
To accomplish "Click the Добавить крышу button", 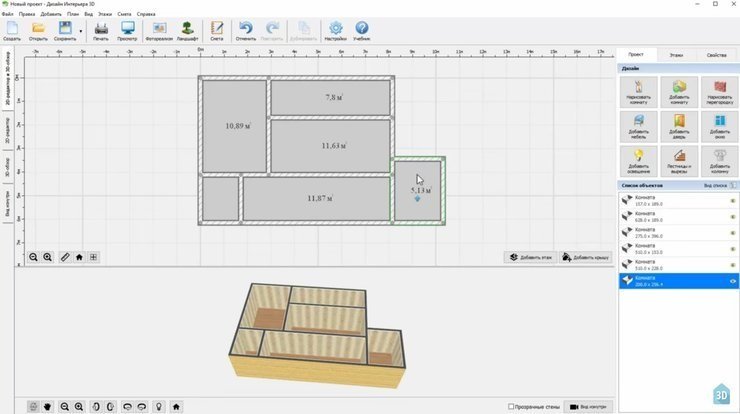I will point(586,257).
